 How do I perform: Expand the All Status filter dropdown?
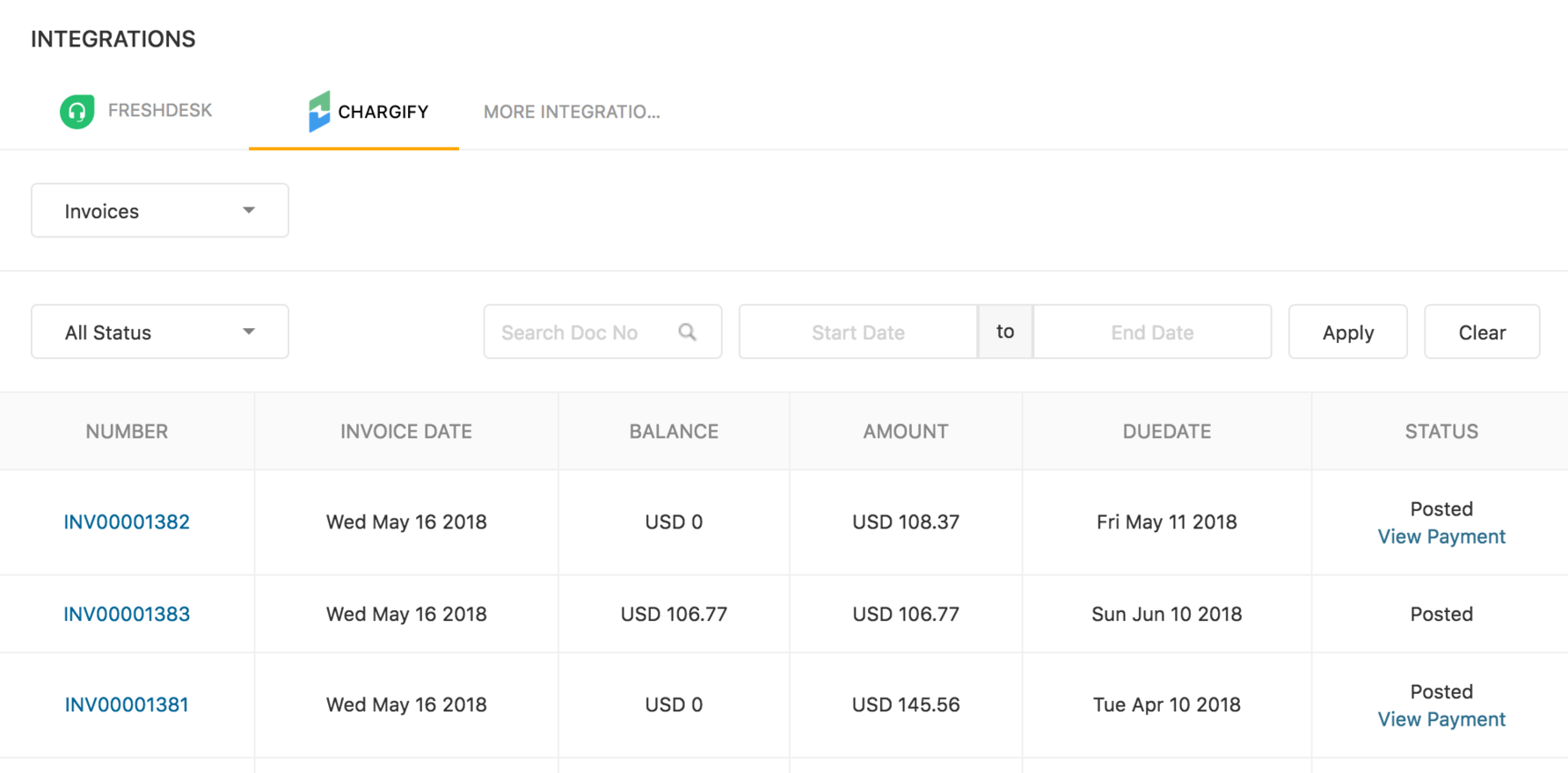click(x=160, y=332)
